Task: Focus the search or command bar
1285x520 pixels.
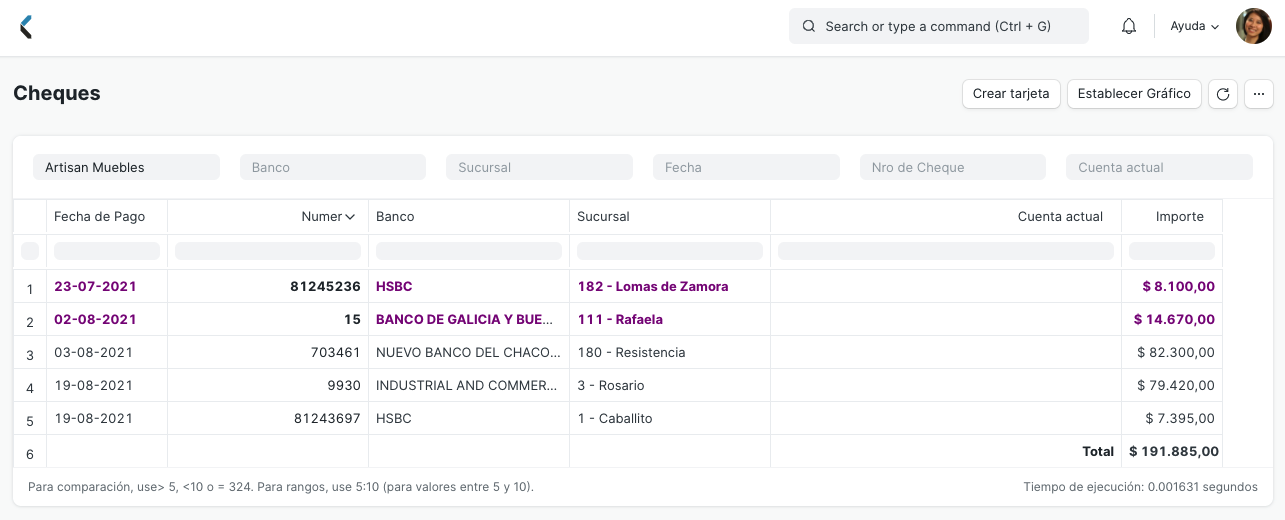Action: [939, 27]
